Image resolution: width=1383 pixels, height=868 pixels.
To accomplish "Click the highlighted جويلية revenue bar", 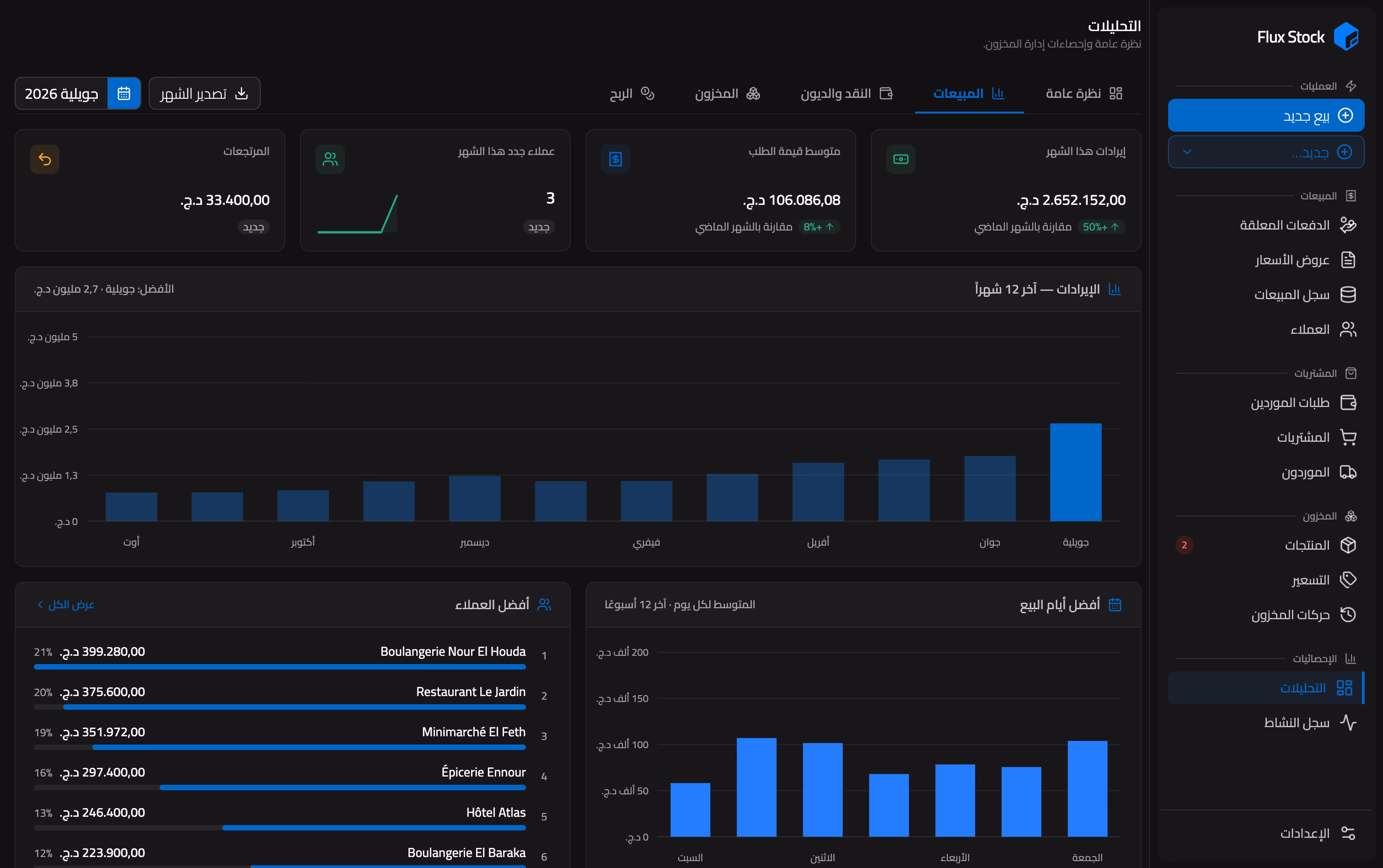I will [1076, 472].
